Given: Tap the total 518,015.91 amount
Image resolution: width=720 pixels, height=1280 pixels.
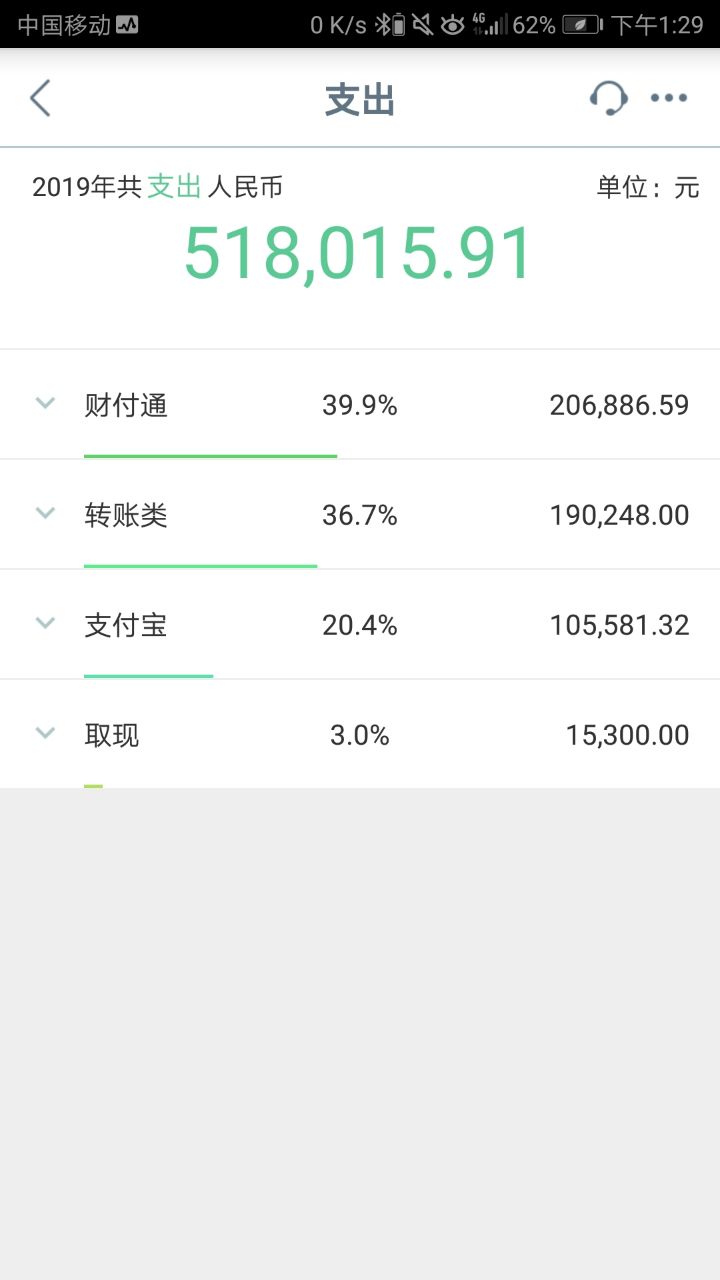Looking at the screenshot, I should [x=359, y=253].
